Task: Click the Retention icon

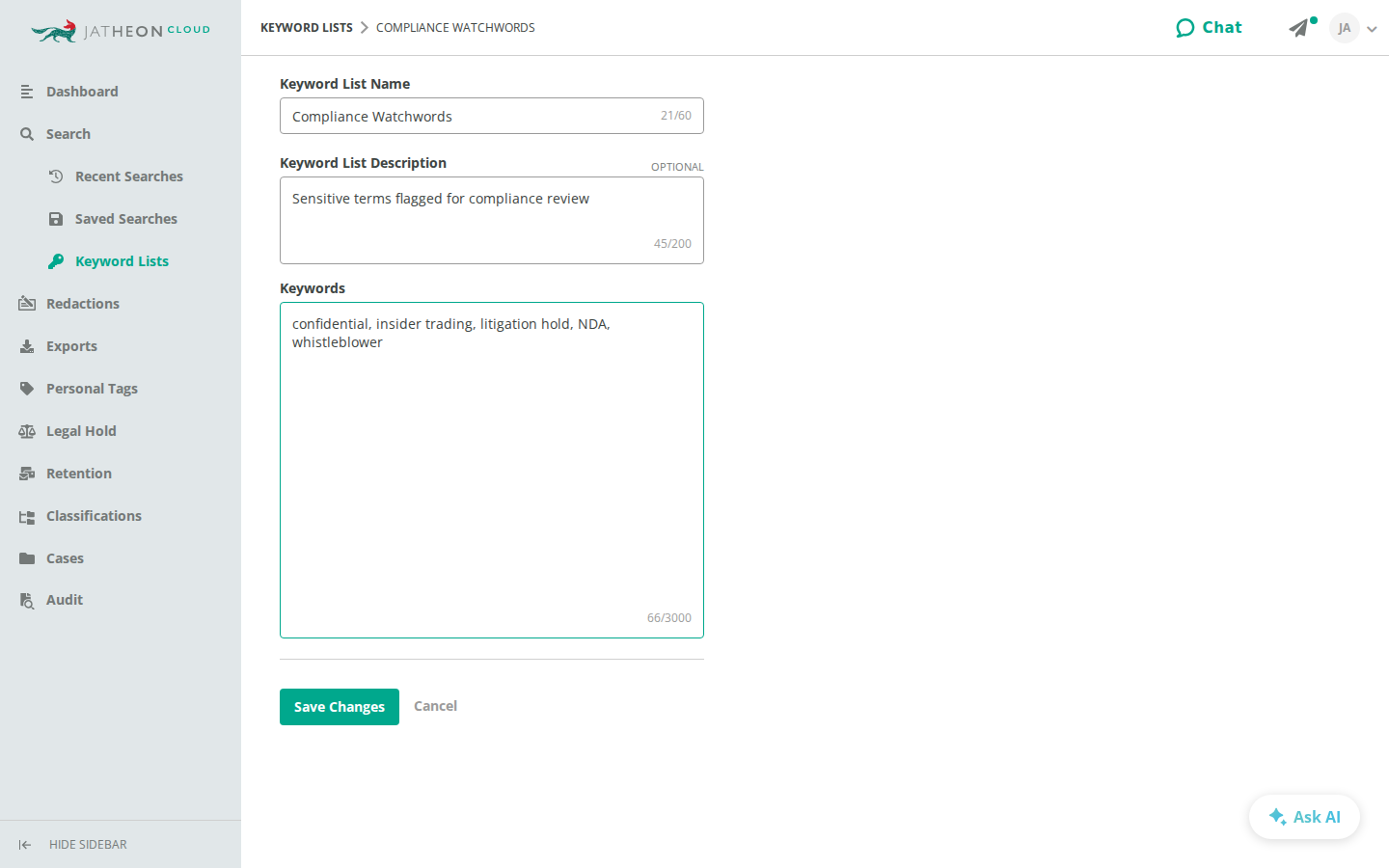Action: coord(27,474)
